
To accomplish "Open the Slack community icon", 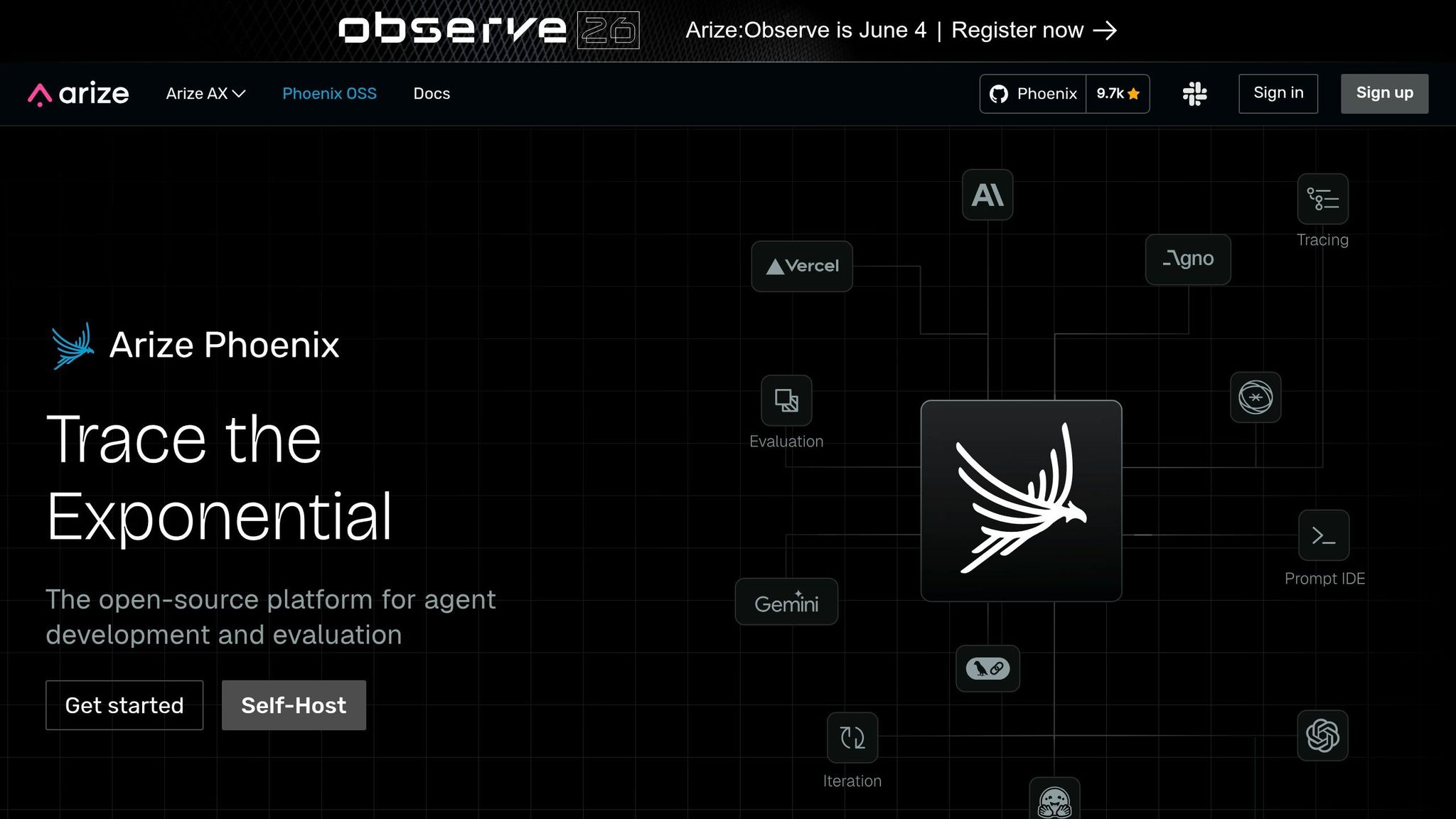I will pyautogui.click(x=1194, y=94).
